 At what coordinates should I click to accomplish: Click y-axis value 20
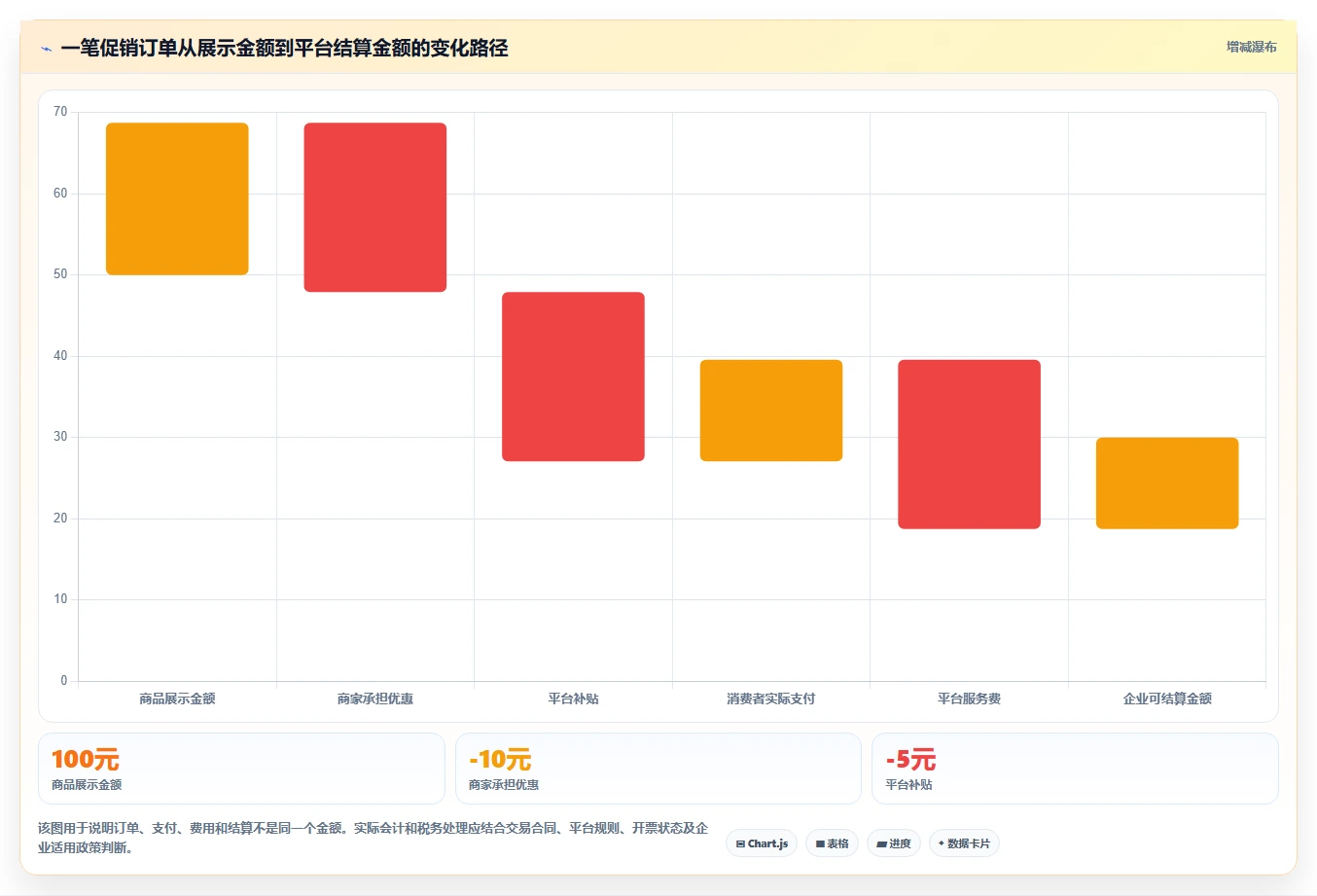(60, 519)
